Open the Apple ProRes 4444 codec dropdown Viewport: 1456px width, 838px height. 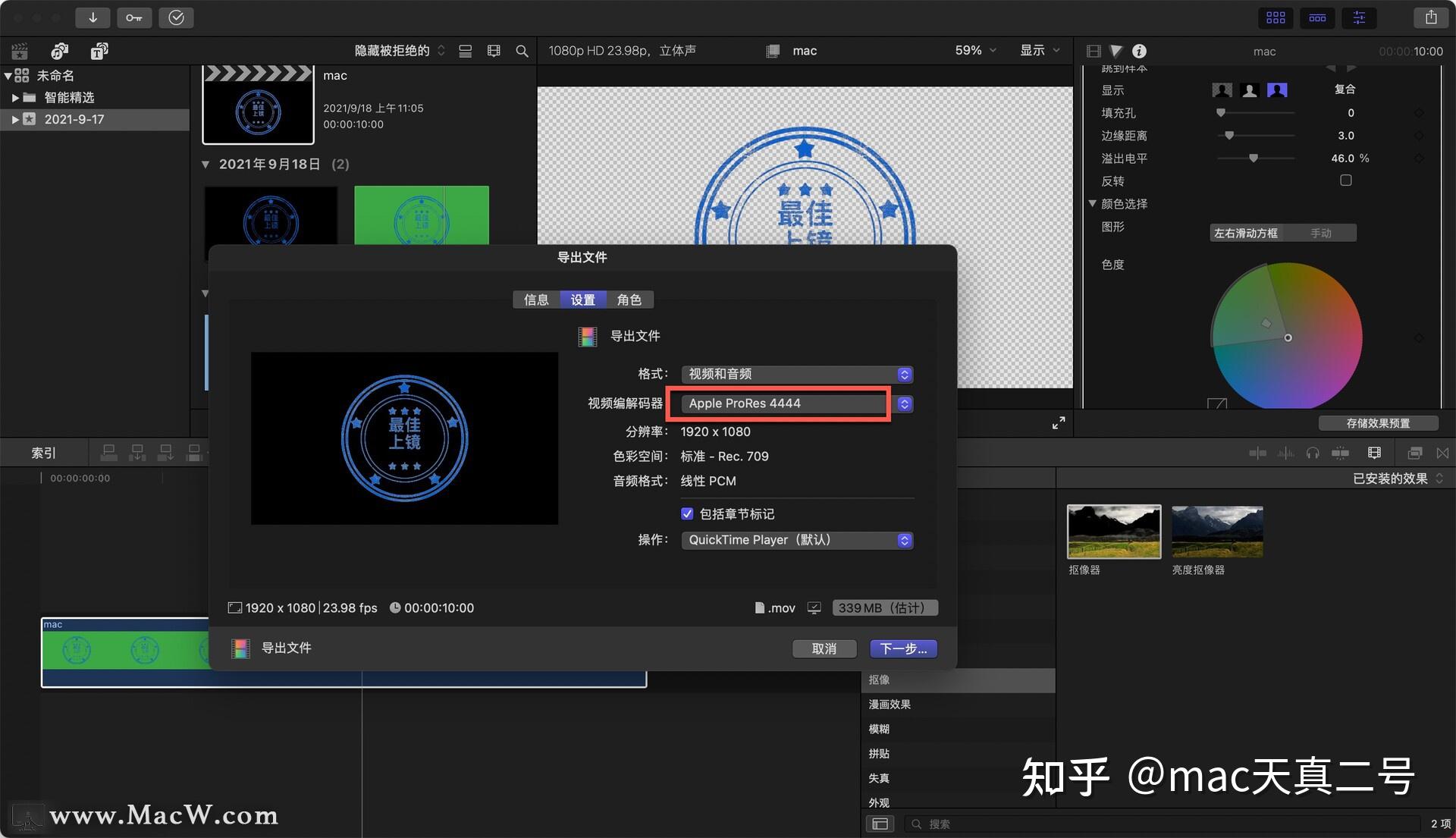(797, 403)
